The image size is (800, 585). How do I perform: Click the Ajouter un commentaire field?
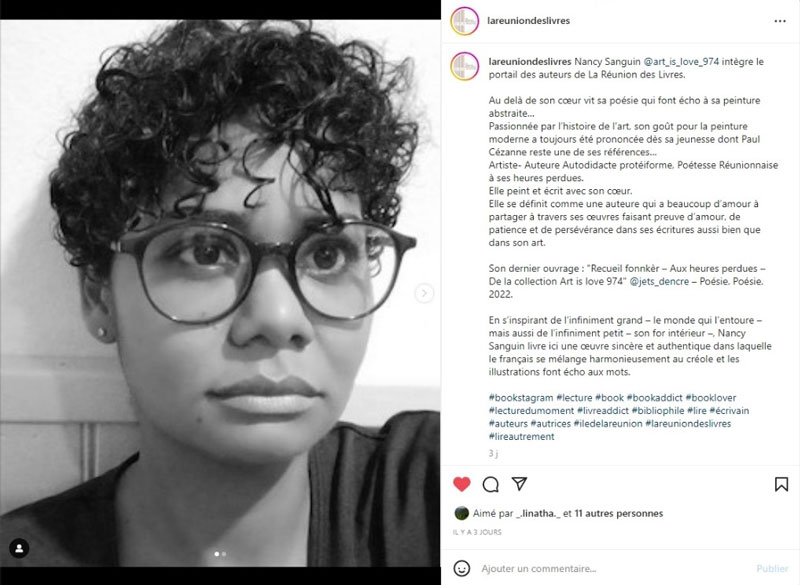point(612,568)
